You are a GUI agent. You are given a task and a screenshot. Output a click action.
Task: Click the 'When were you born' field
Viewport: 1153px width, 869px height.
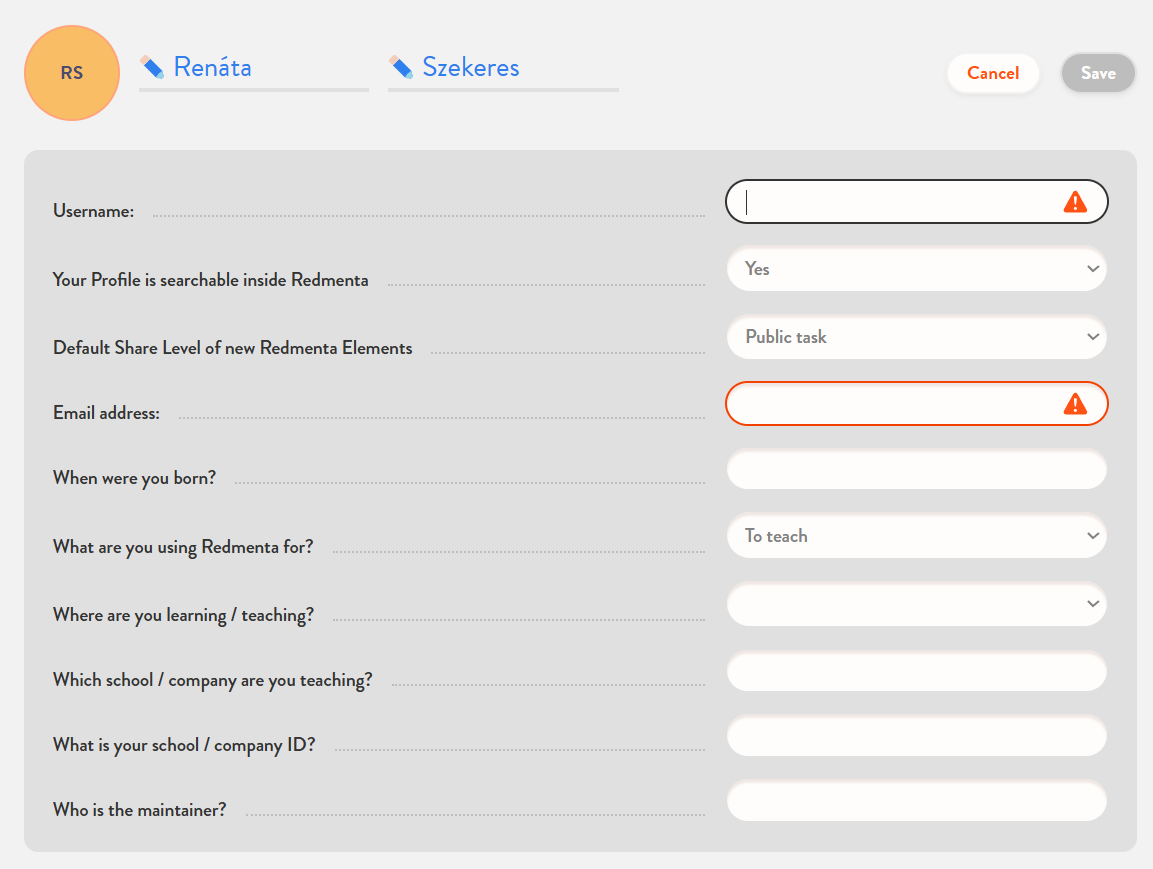tap(916, 470)
